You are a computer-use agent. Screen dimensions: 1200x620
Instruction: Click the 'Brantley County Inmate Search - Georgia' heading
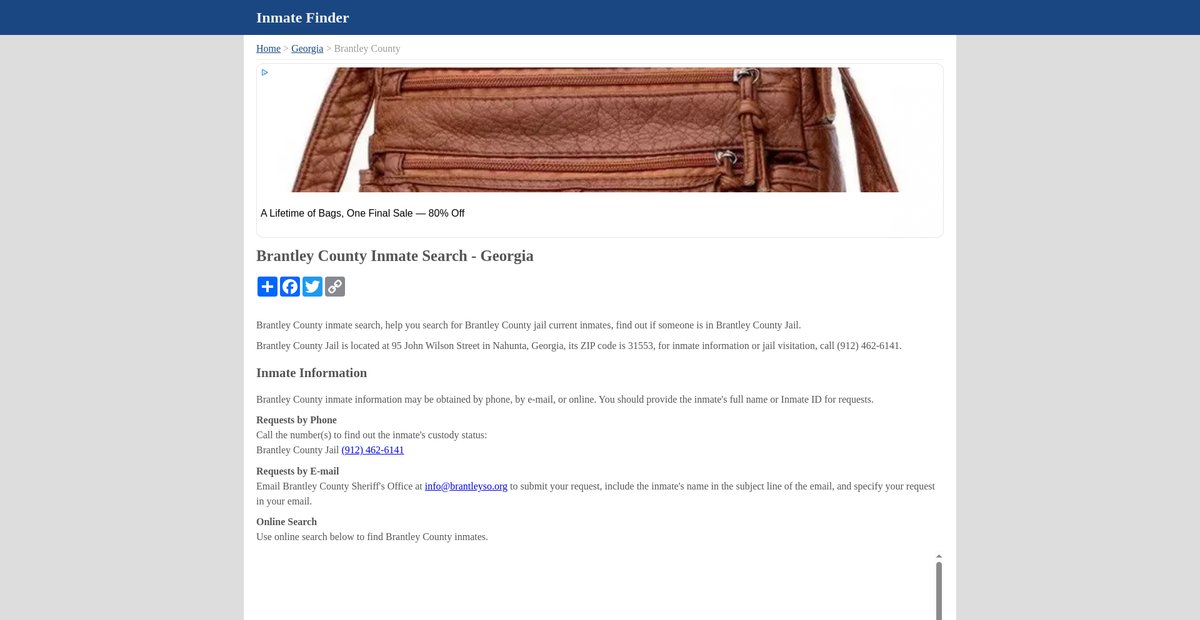[x=395, y=256]
